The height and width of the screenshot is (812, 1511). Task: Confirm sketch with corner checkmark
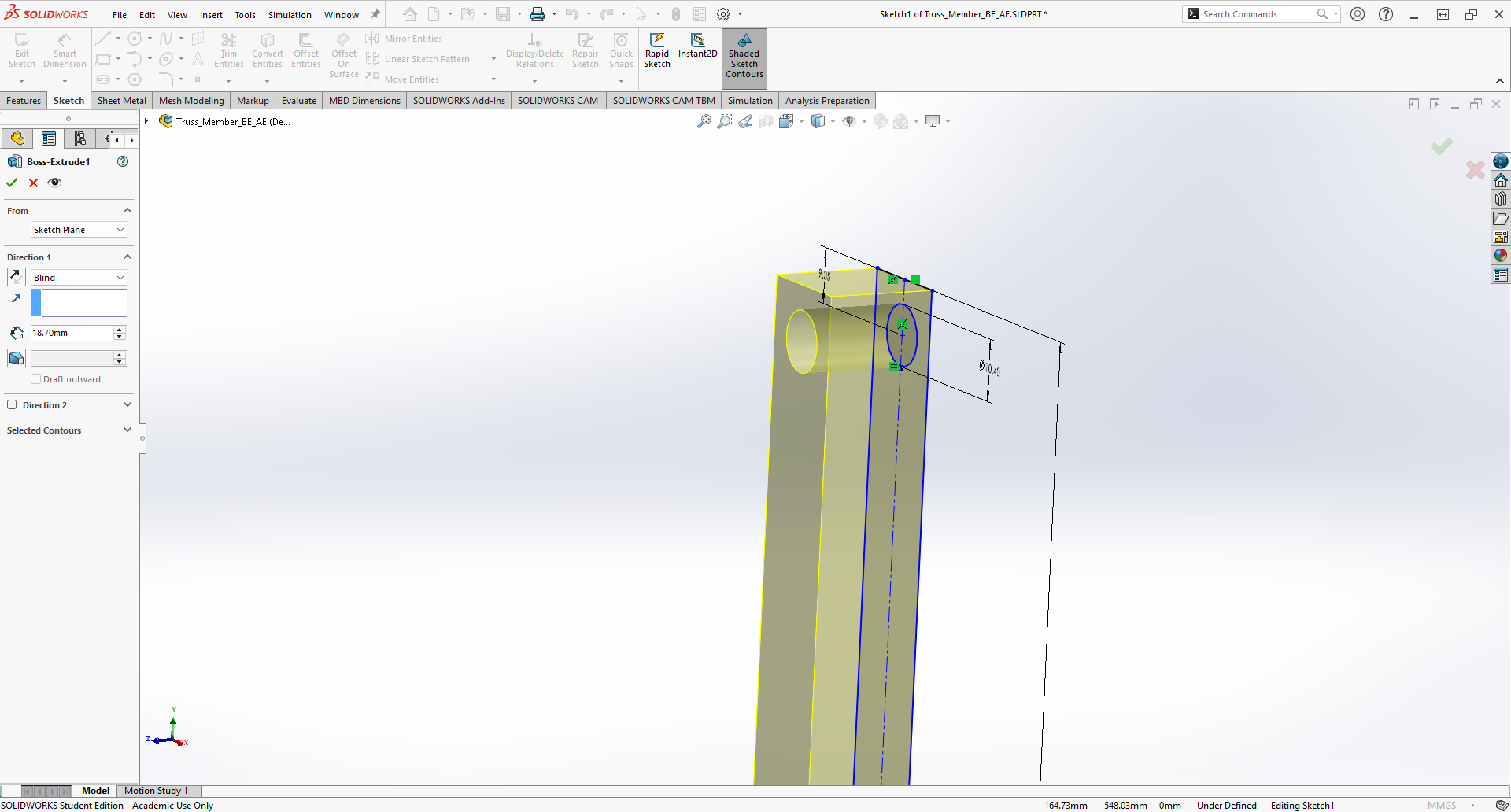point(1442,146)
